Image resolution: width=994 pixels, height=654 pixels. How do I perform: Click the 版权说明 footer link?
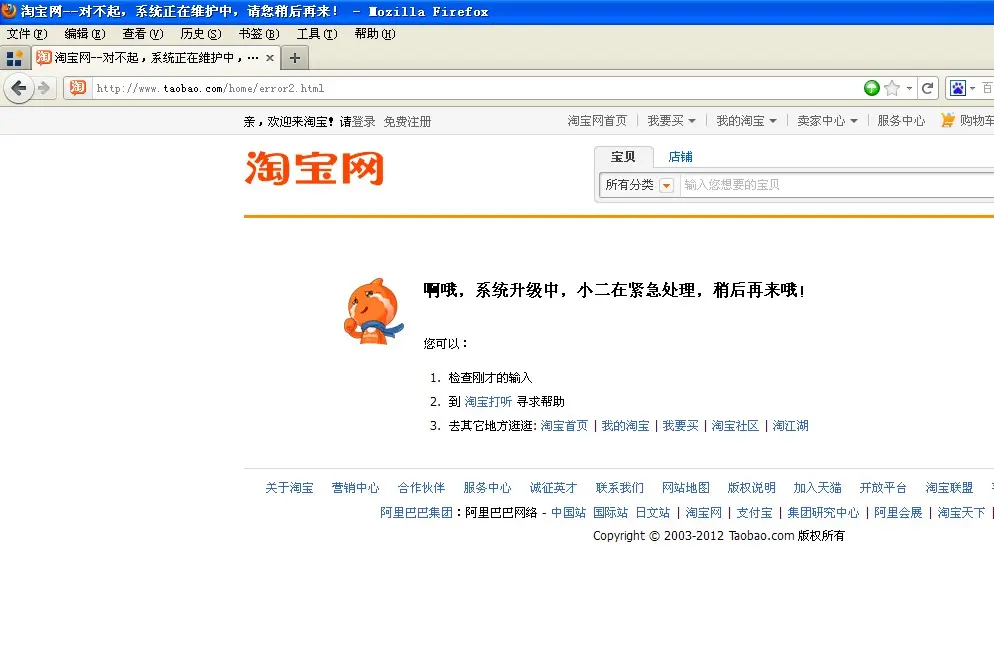(x=751, y=488)
